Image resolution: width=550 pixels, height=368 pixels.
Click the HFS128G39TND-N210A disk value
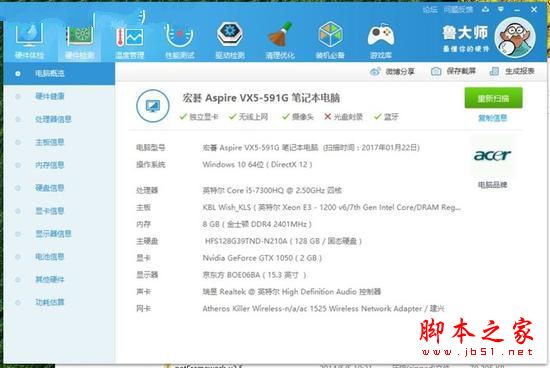(x=283, y=241)
